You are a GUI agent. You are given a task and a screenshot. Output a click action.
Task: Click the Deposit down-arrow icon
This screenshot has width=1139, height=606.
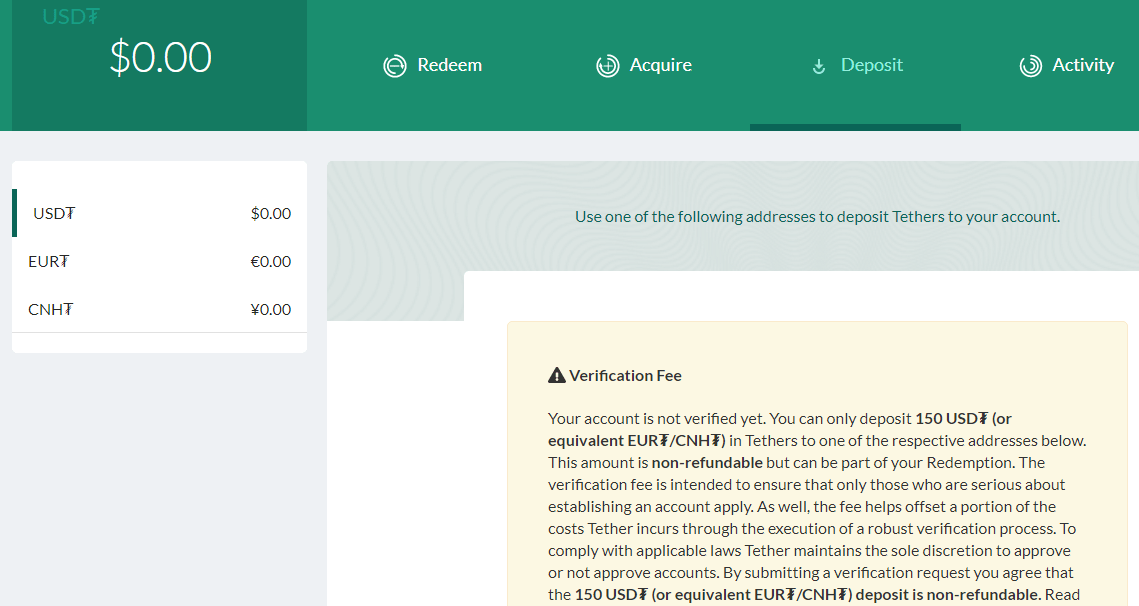[819, 67]
